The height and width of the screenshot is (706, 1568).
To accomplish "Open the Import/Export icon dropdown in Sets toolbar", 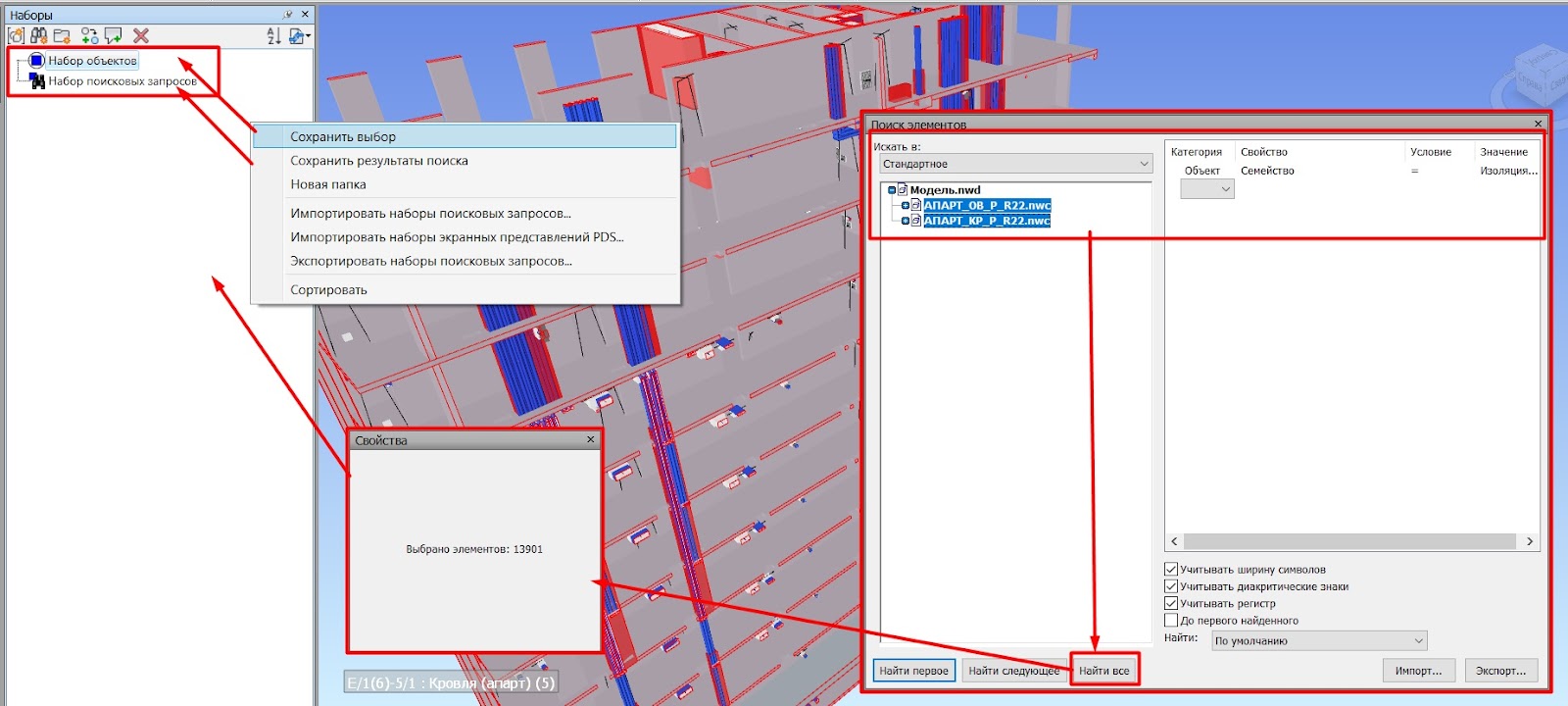I will [x=300, y=36].
